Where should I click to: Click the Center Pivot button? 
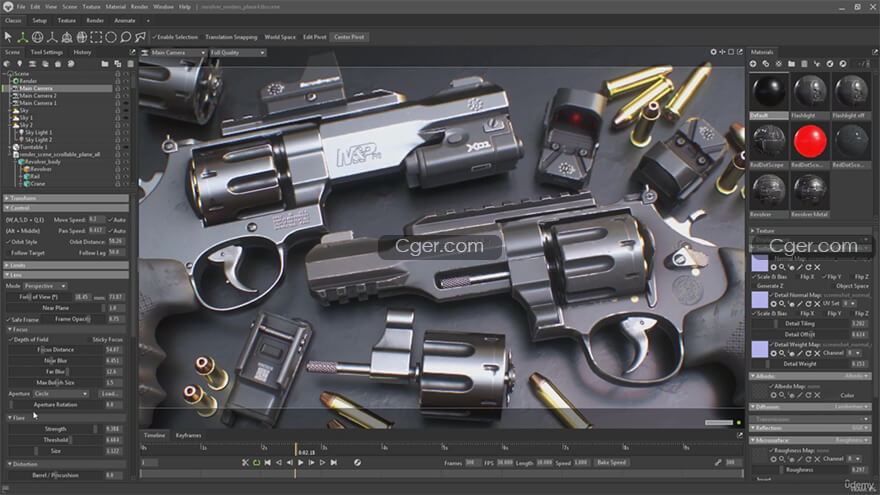tap(349, 37)
